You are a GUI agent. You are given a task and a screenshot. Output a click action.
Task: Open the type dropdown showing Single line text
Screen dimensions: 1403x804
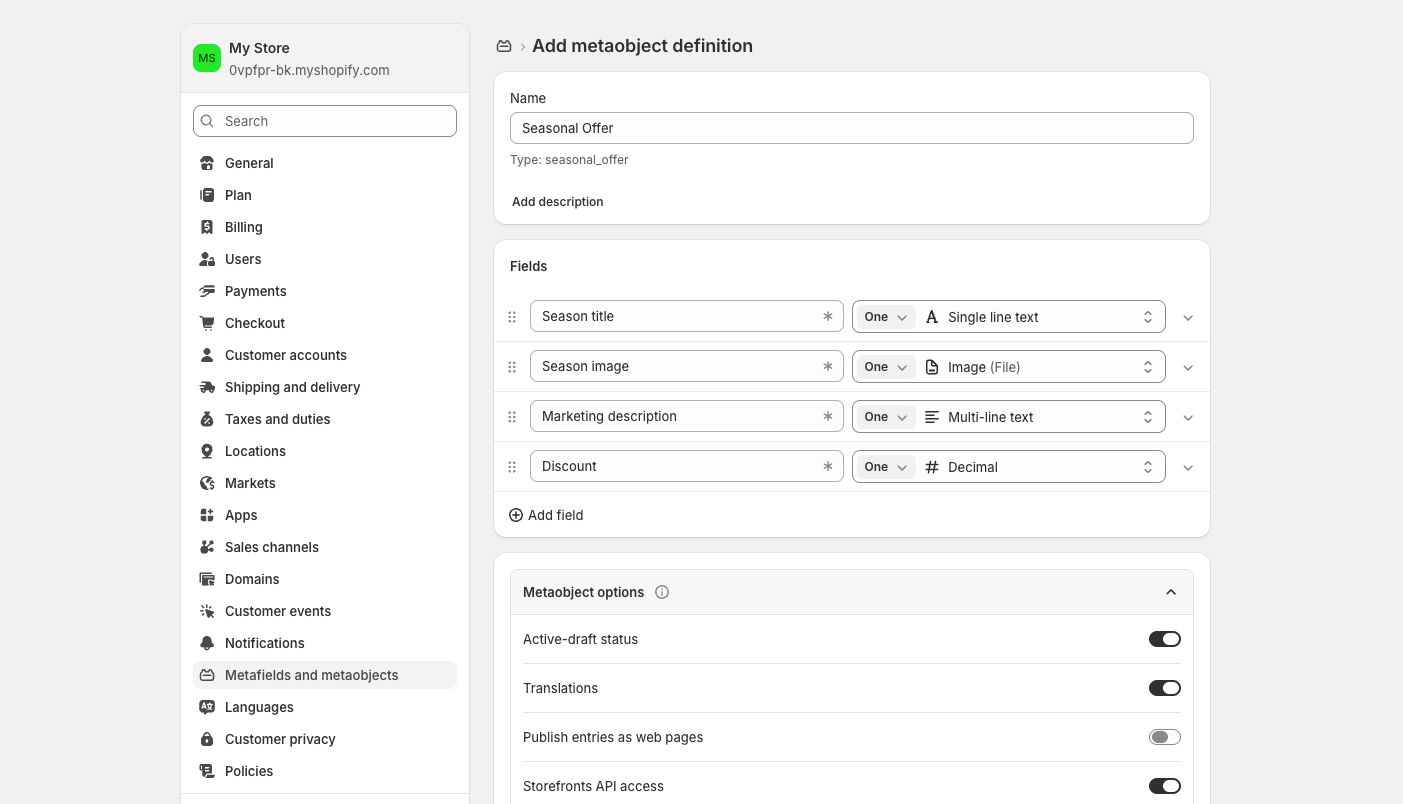pyautogui.click(x=1040, y=317)
